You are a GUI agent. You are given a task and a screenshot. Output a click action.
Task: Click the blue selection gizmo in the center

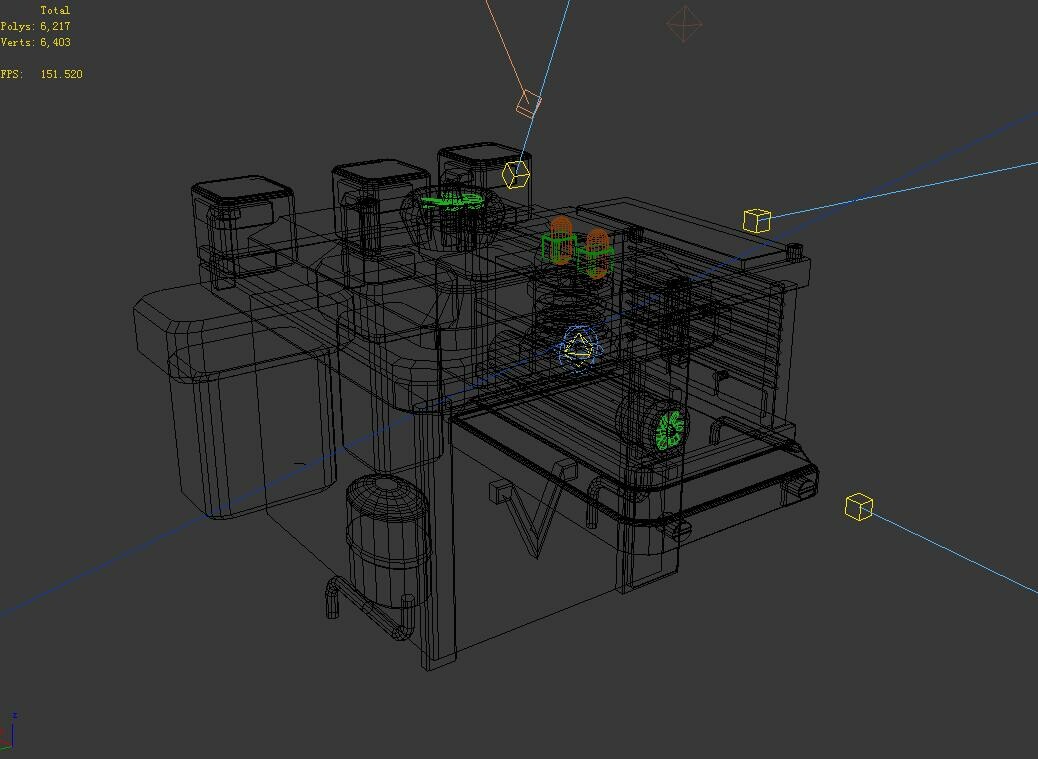click(x=577, y=347)
